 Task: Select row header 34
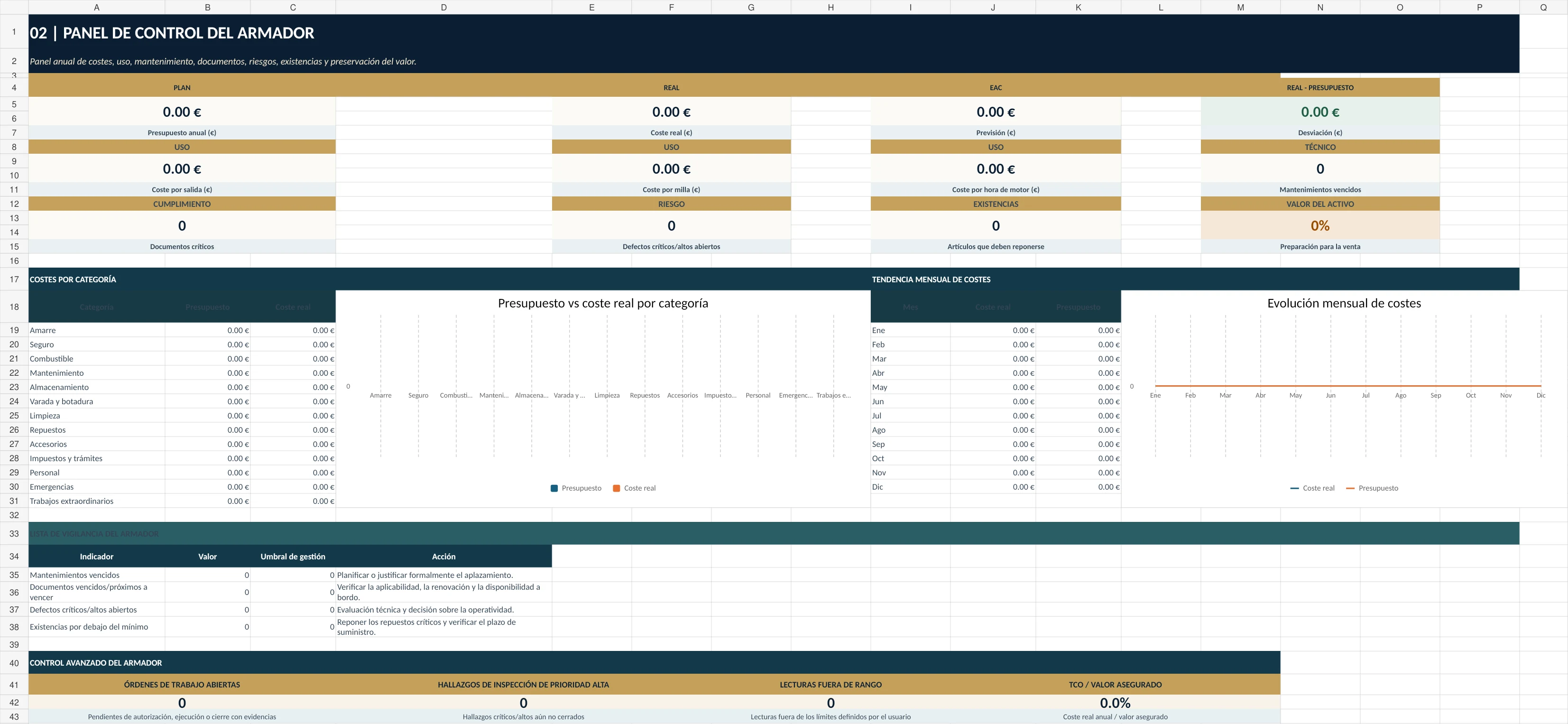point(14,557)
